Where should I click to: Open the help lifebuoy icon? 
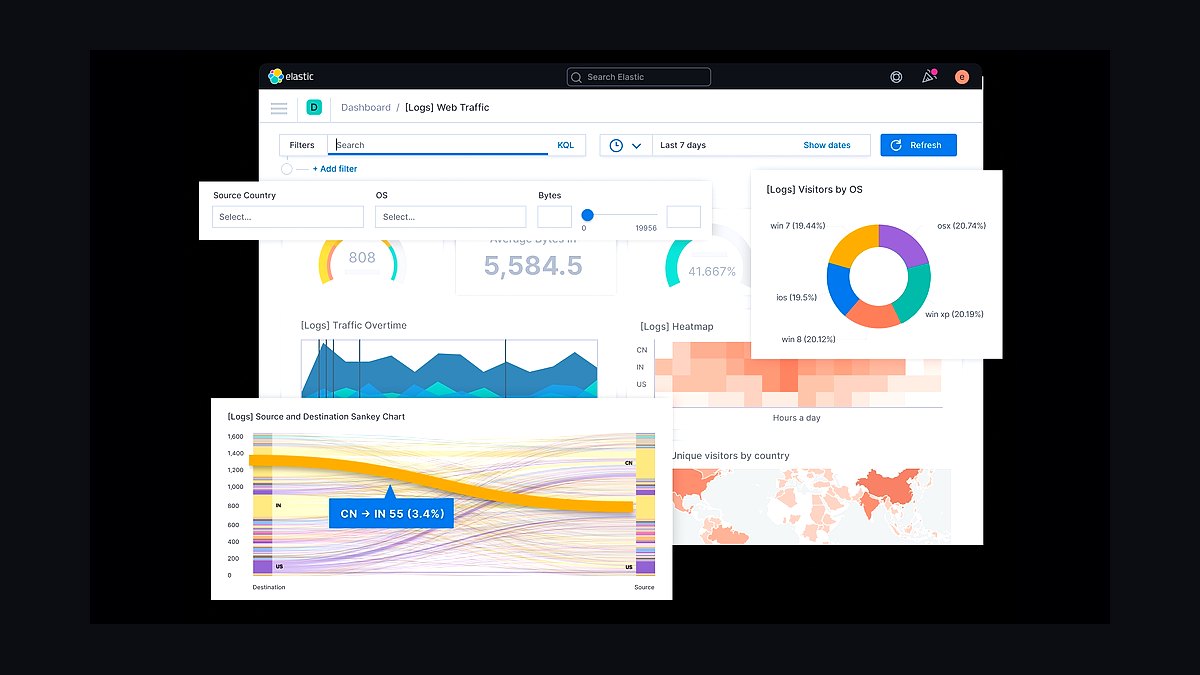click(896, 77)
